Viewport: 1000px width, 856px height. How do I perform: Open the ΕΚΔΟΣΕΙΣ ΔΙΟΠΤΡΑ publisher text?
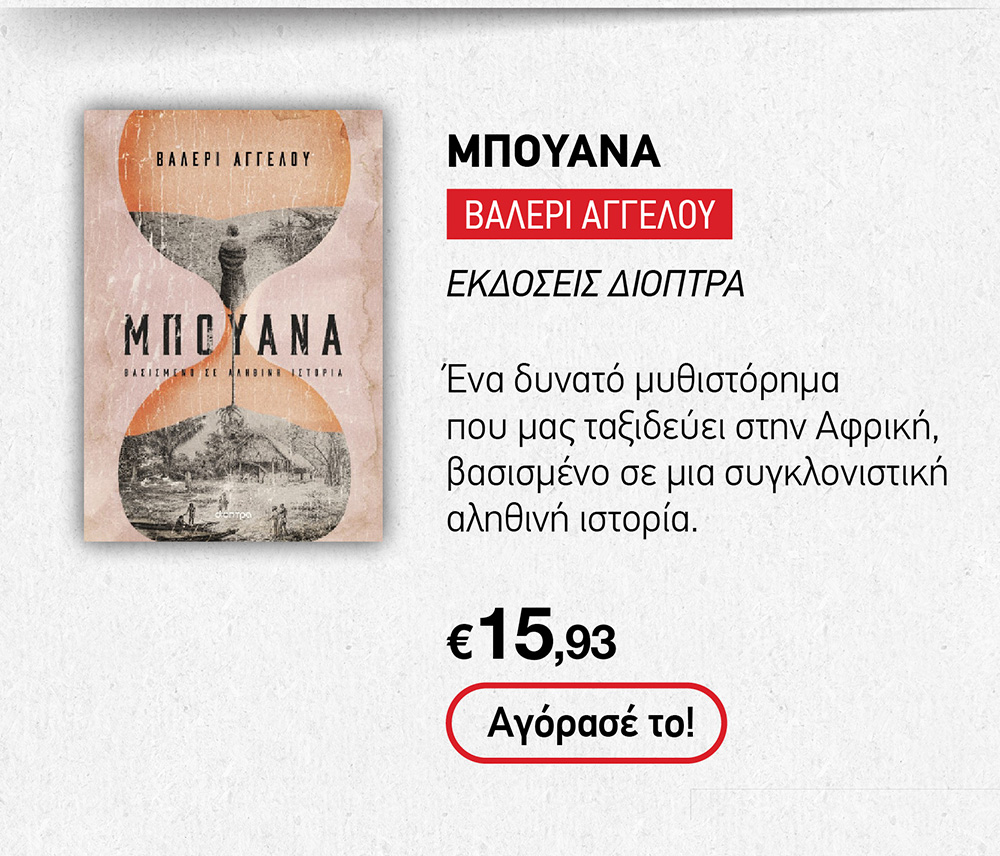tap(596, 284)
